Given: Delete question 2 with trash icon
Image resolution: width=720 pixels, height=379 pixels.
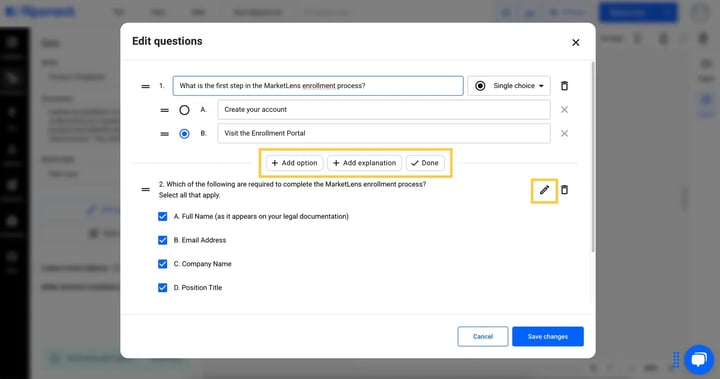Looking at the screenshot, I should tap(564, 190).
